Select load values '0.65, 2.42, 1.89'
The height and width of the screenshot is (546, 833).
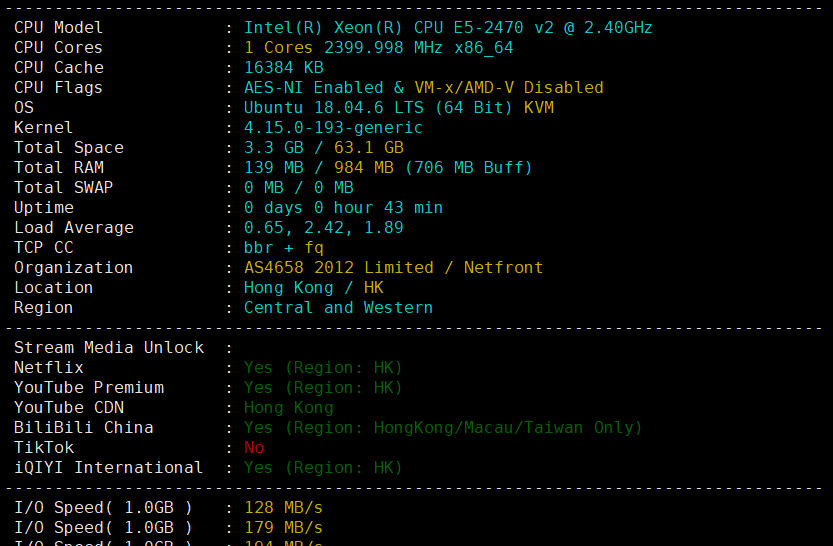324,228
